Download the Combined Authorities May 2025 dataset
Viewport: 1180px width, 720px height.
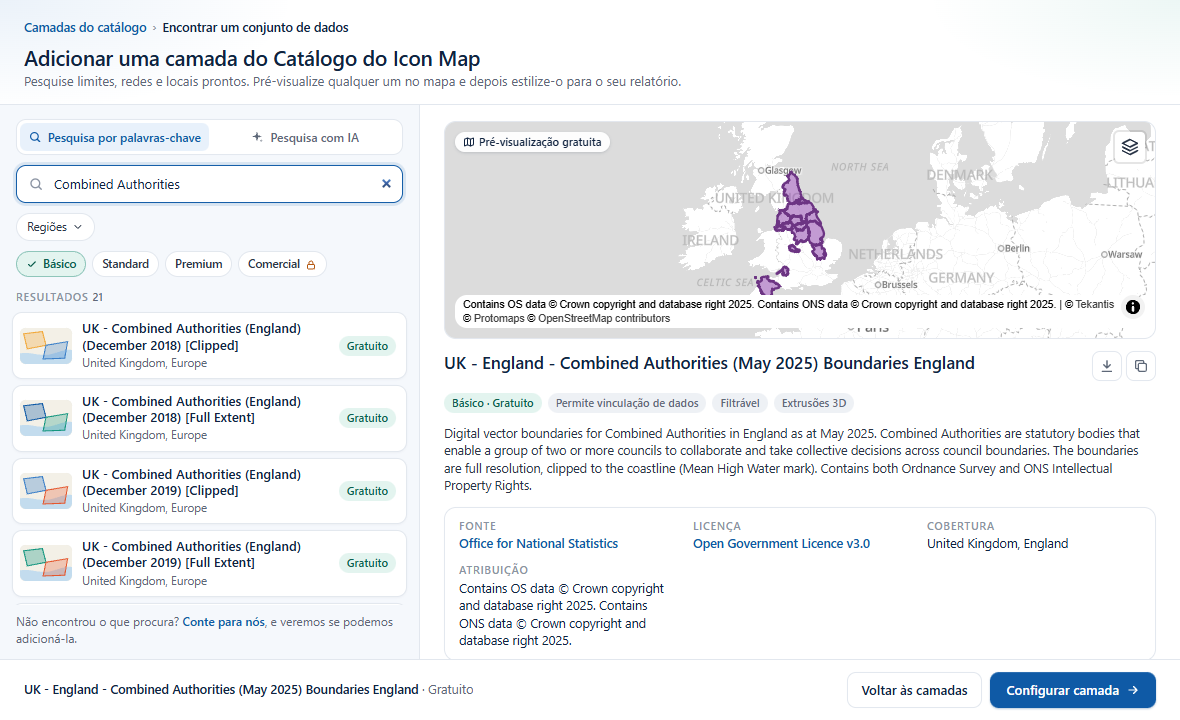(x=1106, y=366)
